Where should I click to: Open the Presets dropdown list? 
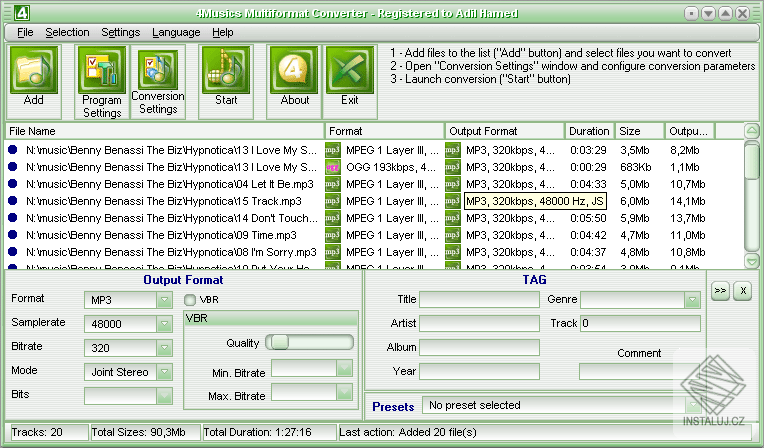point(693,406)
